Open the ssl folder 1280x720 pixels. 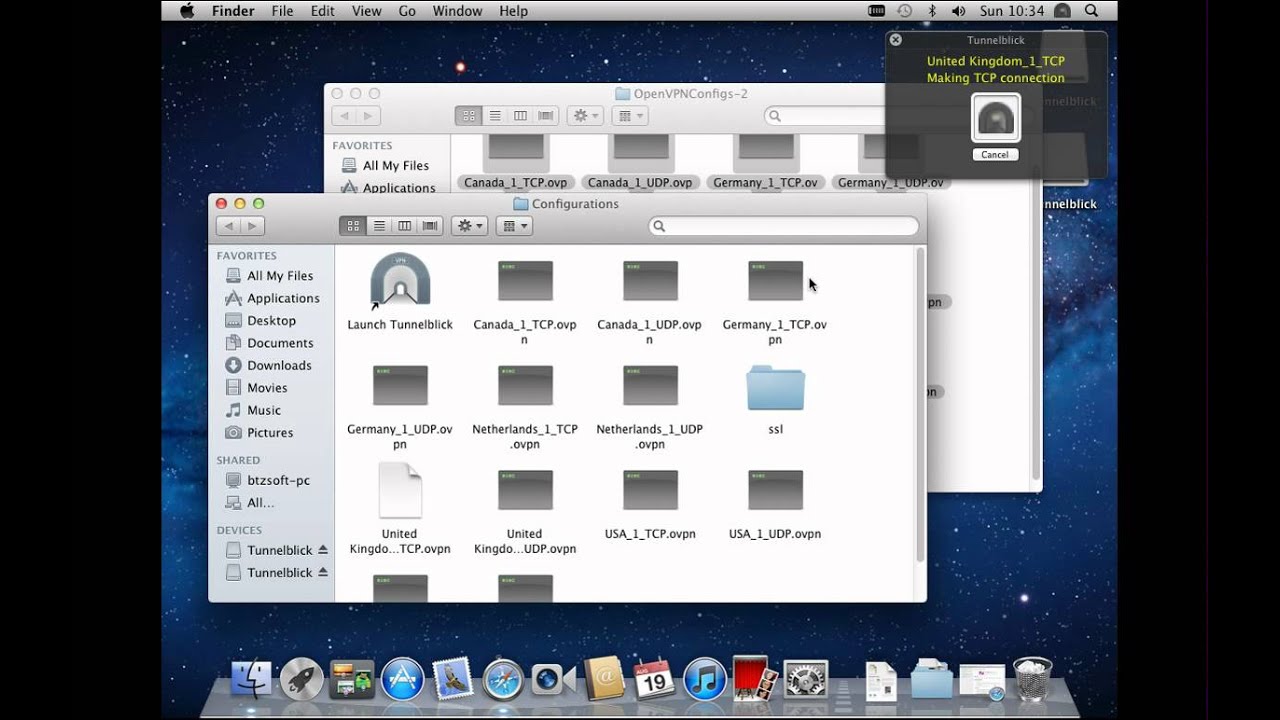tap(775, 388)
